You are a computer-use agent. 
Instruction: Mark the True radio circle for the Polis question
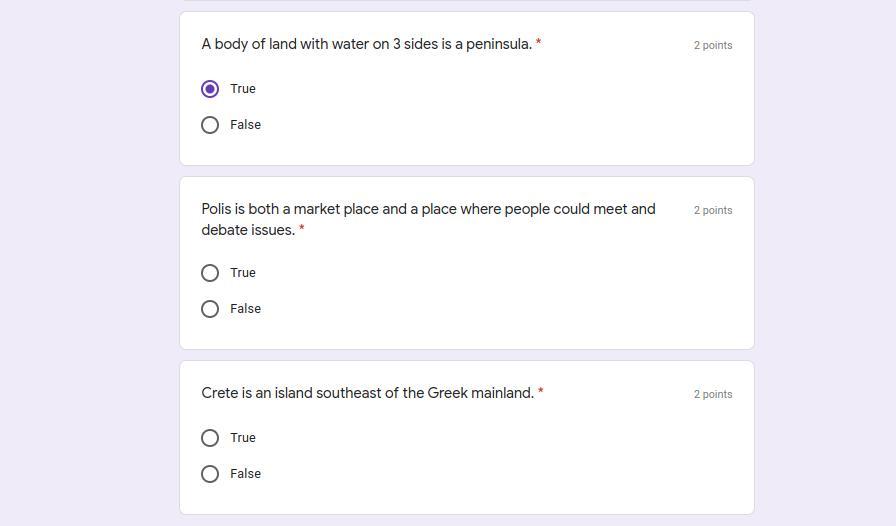pyautogui.click(x=210, y=273)
